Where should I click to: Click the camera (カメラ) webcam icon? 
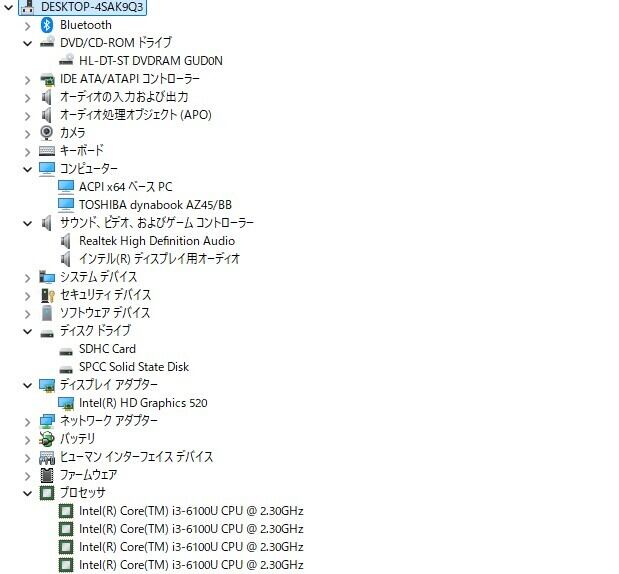47,133
